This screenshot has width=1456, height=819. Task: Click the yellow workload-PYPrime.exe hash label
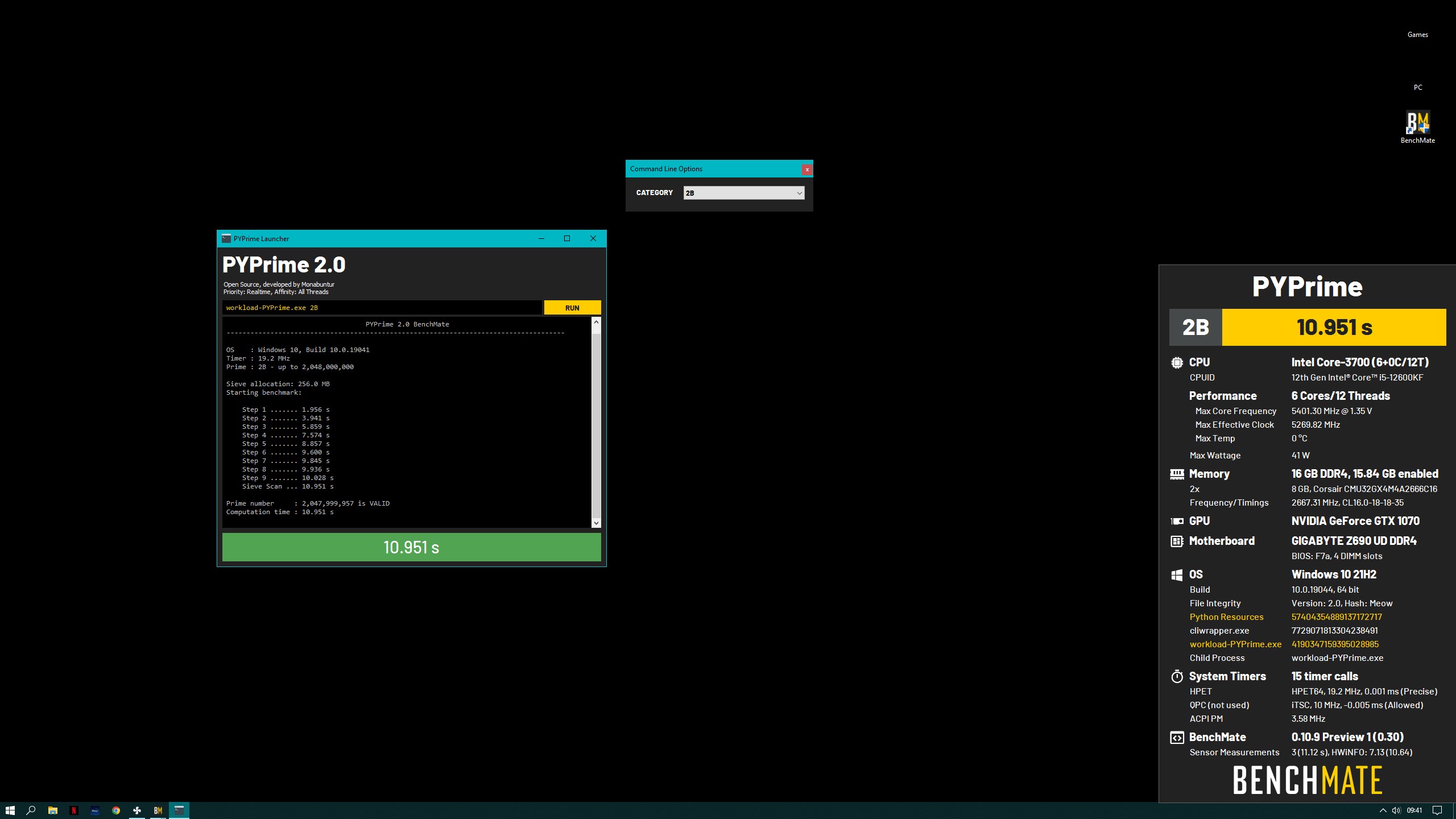click(x=1235, y=644)
